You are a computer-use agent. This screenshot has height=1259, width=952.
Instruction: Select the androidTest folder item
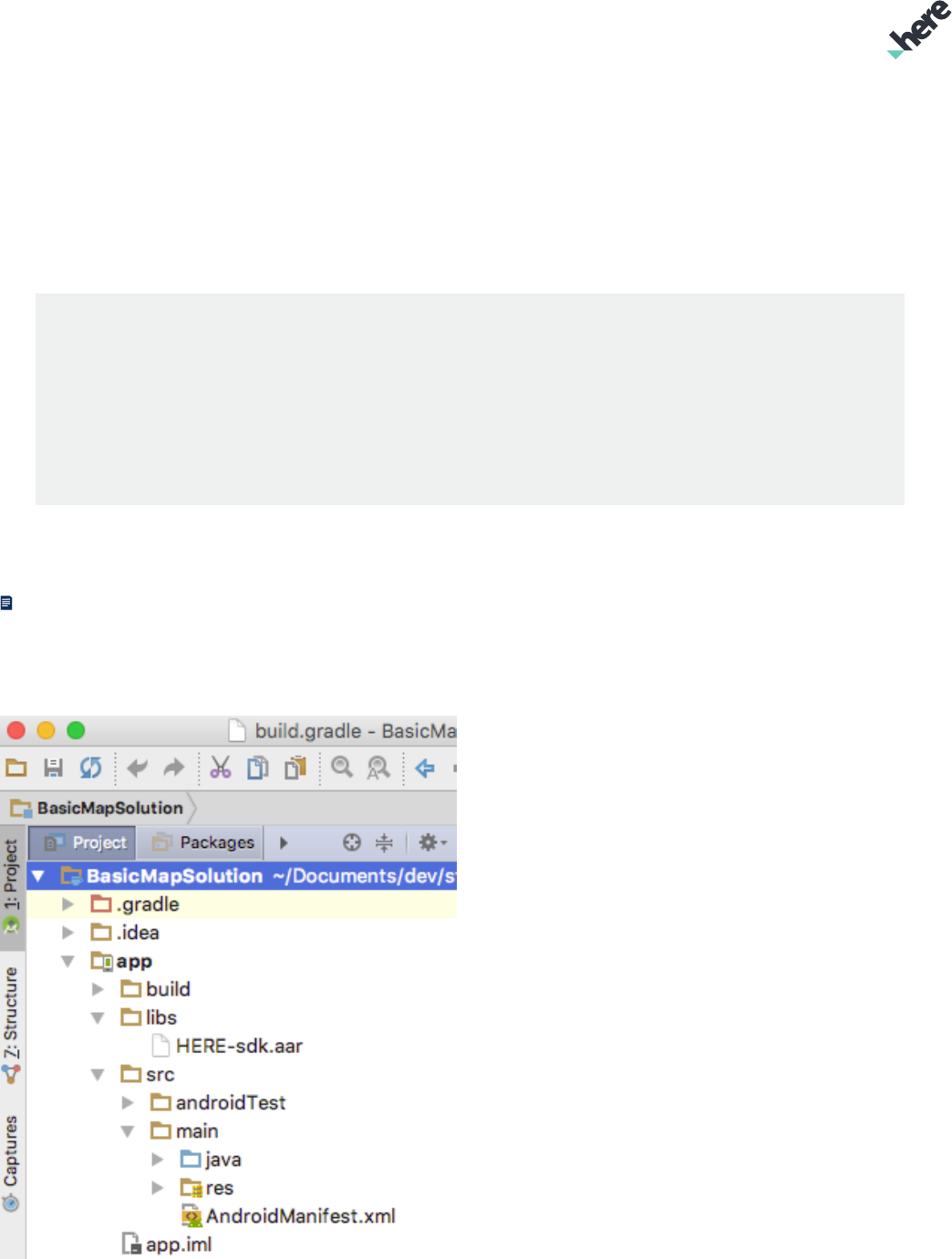tap(218, 1102)
